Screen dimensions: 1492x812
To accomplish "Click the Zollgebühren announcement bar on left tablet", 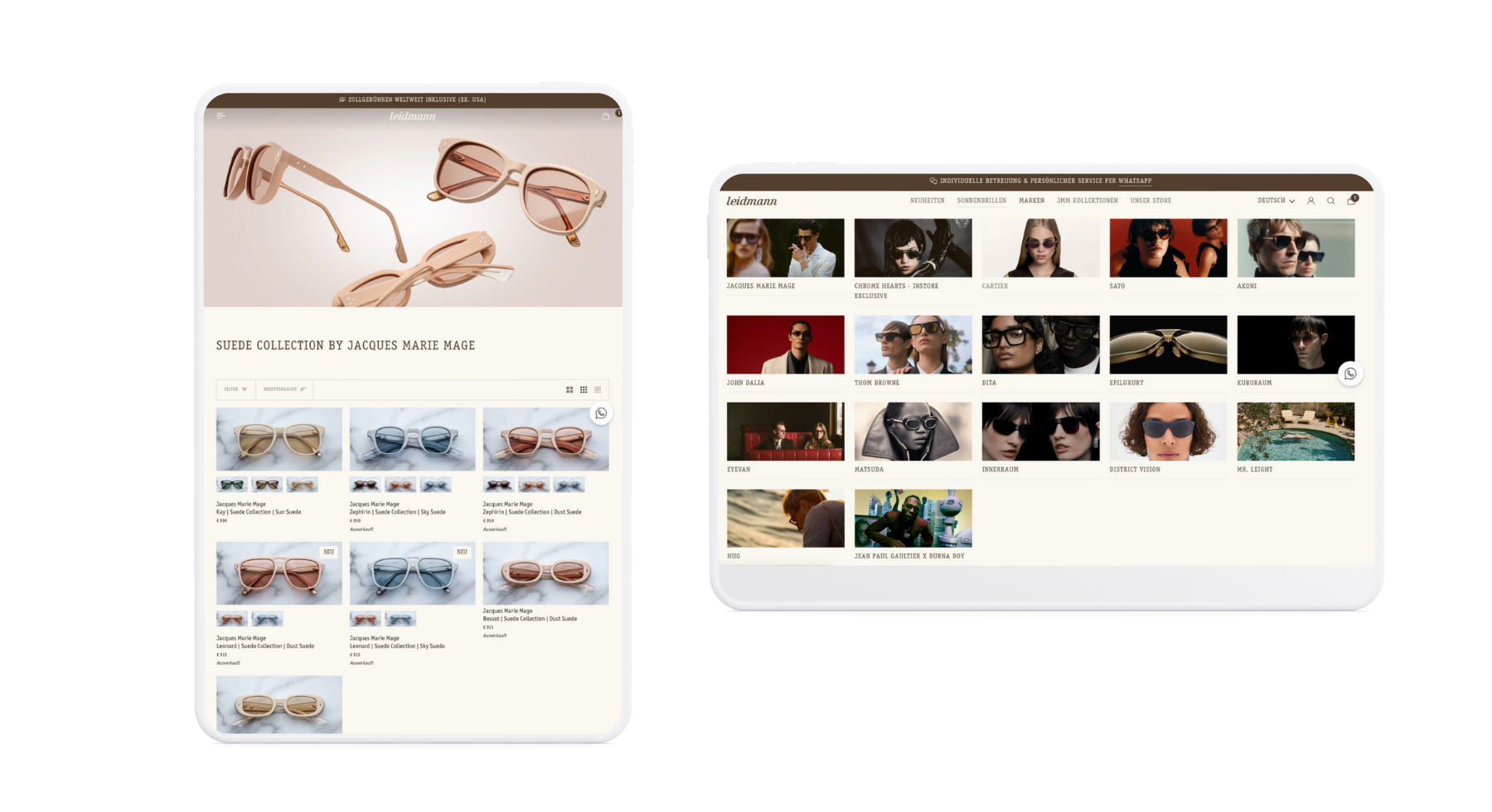I will click(413, 99).
